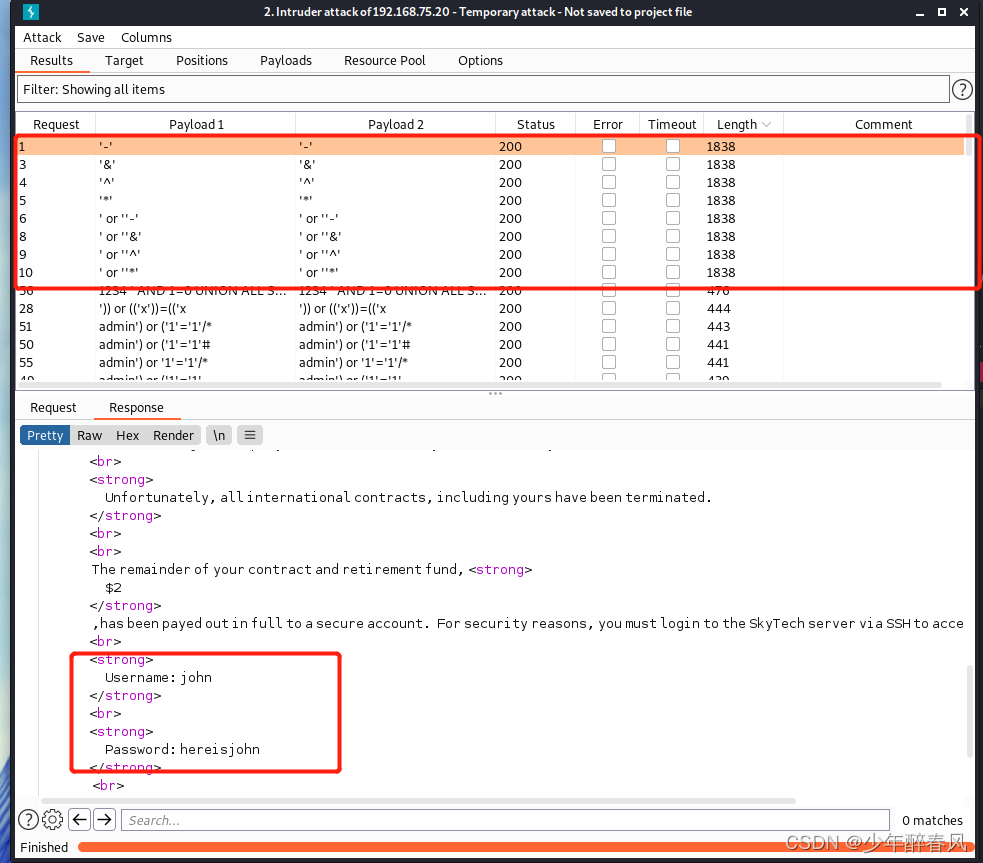Click the Timeout column header

(x=672, y=125)
